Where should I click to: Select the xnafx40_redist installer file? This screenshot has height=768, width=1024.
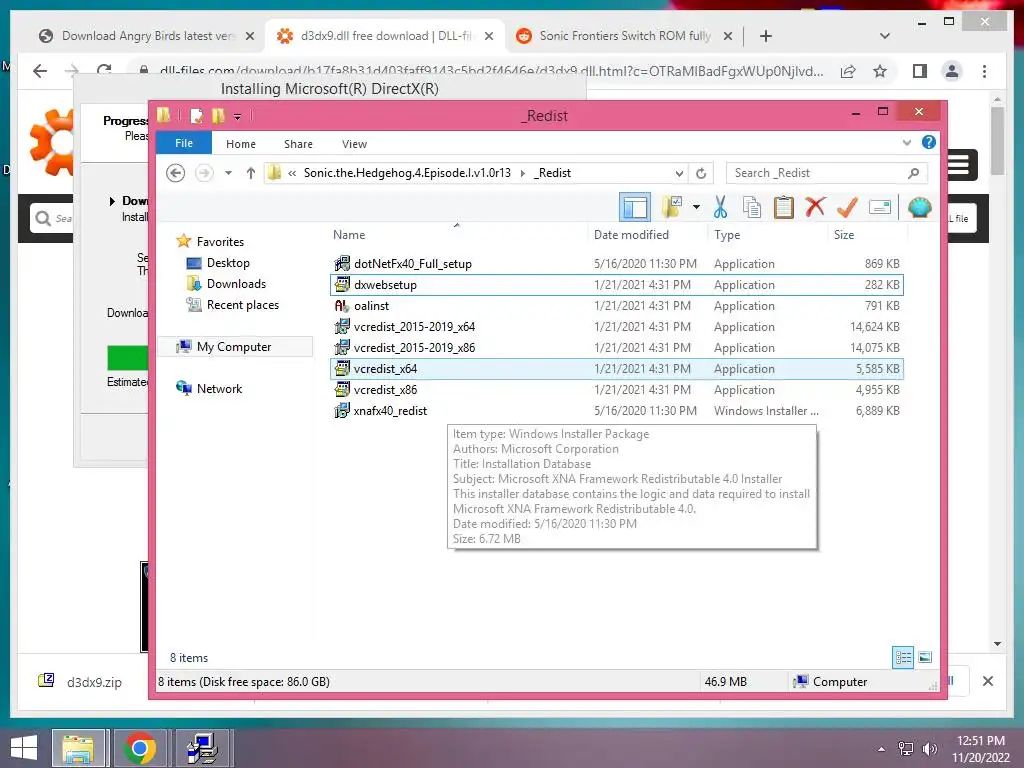[616, 411]
